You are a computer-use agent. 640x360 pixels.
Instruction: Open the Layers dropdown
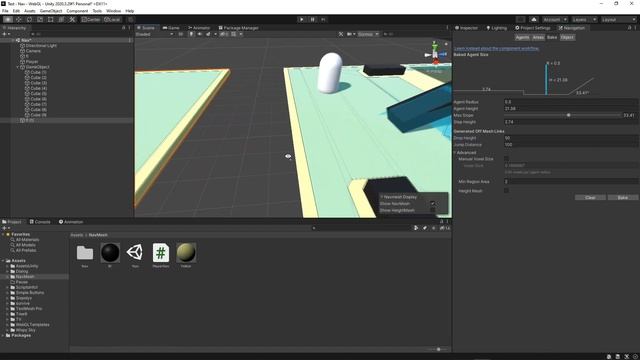tap(584, 19)
